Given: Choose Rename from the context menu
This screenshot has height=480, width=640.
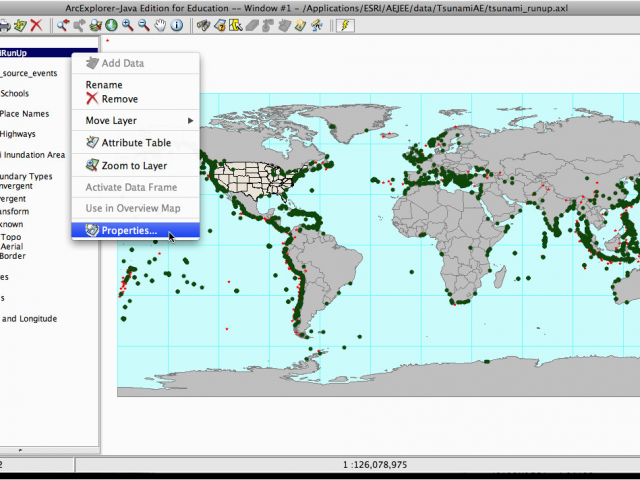Looking at the screenshot, I should 104,84.
